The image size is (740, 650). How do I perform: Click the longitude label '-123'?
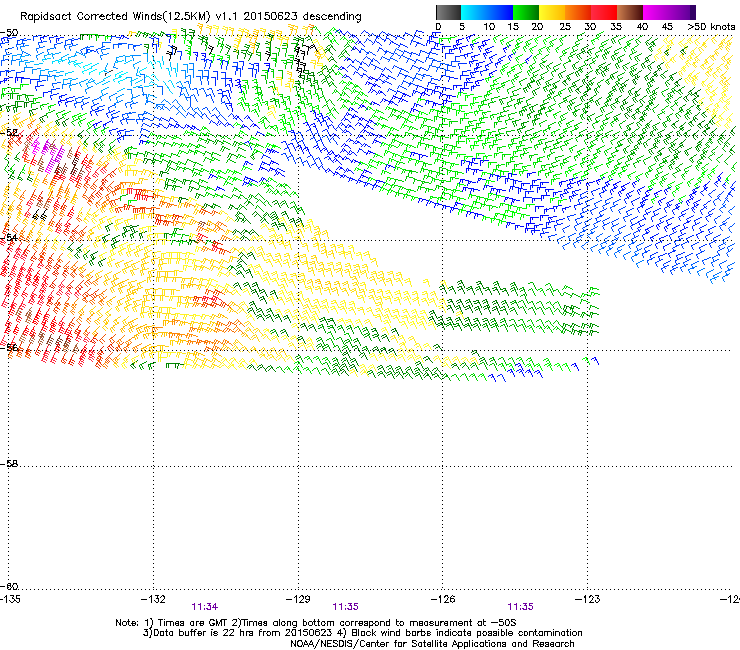point(588,599)
